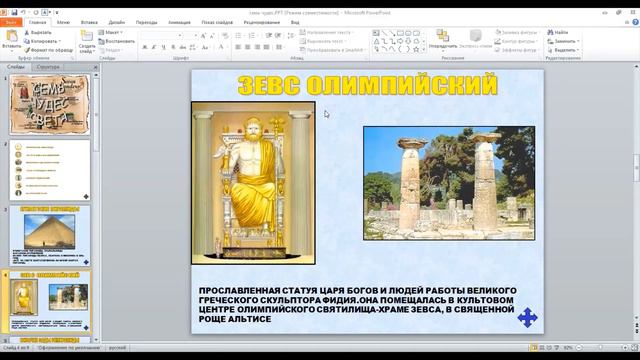Expand the shapes gallery more arrow
This screenshot has width=640, height=360.
click(x=424, y=50)
